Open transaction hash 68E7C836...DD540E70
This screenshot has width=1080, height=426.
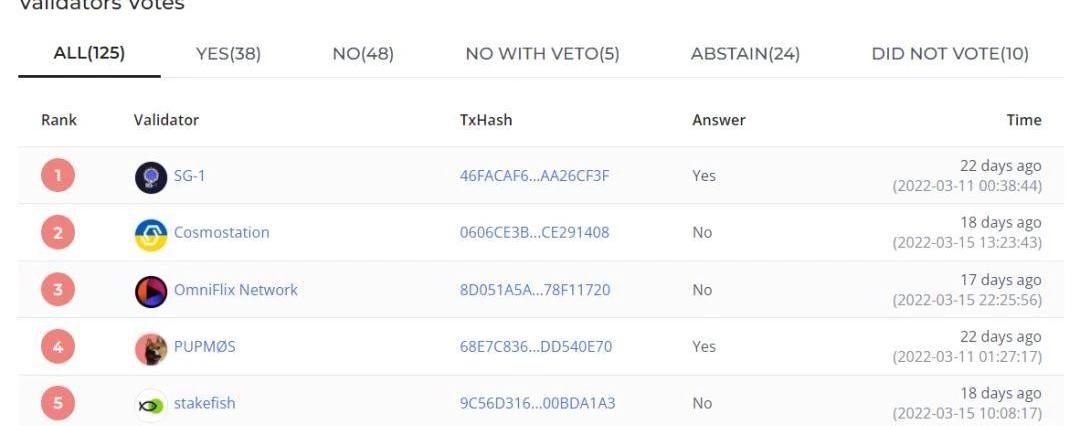pyautogui.click(x=536, y=346)
